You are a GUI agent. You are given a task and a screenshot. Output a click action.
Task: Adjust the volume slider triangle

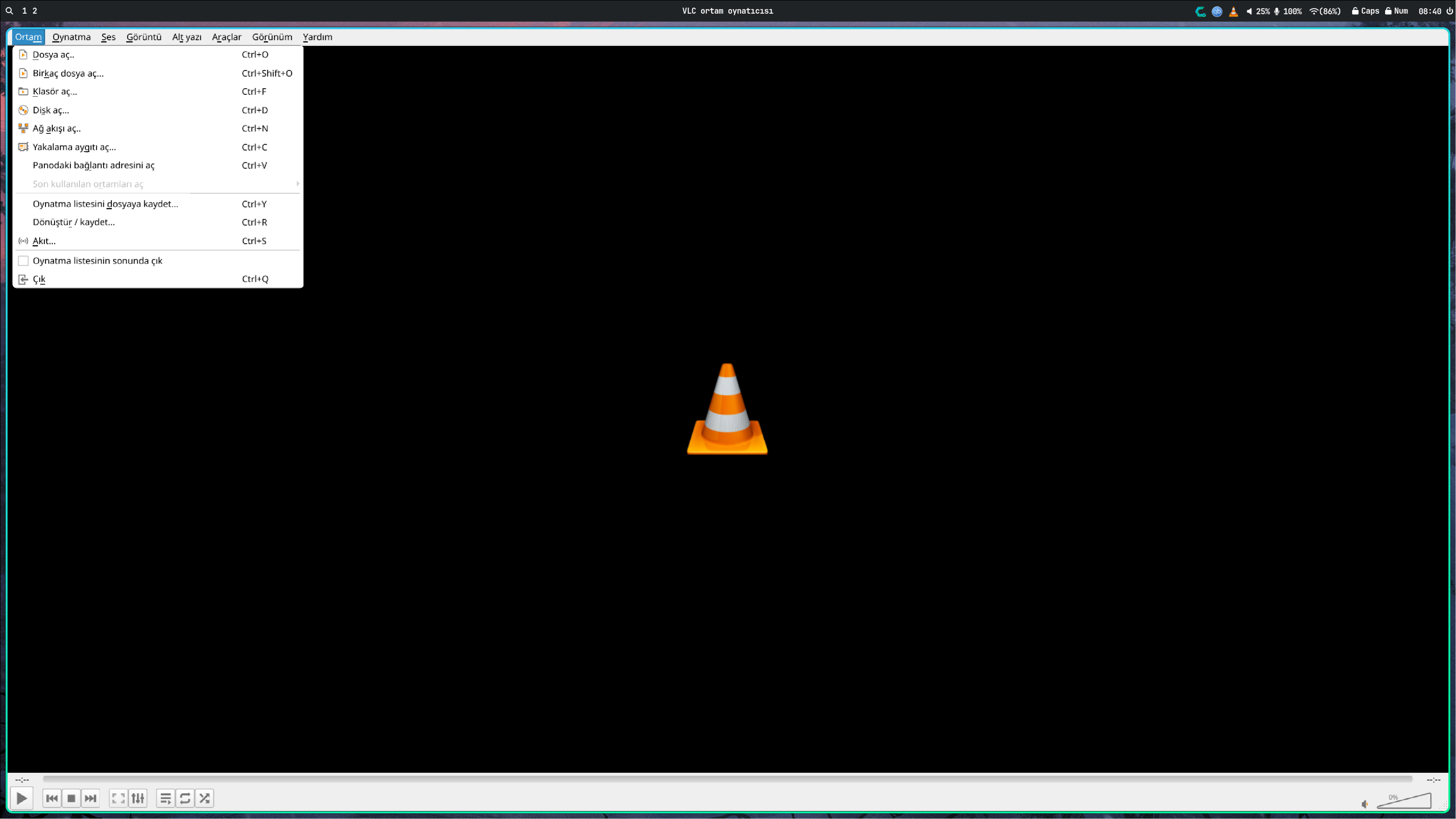[1404, 801]
